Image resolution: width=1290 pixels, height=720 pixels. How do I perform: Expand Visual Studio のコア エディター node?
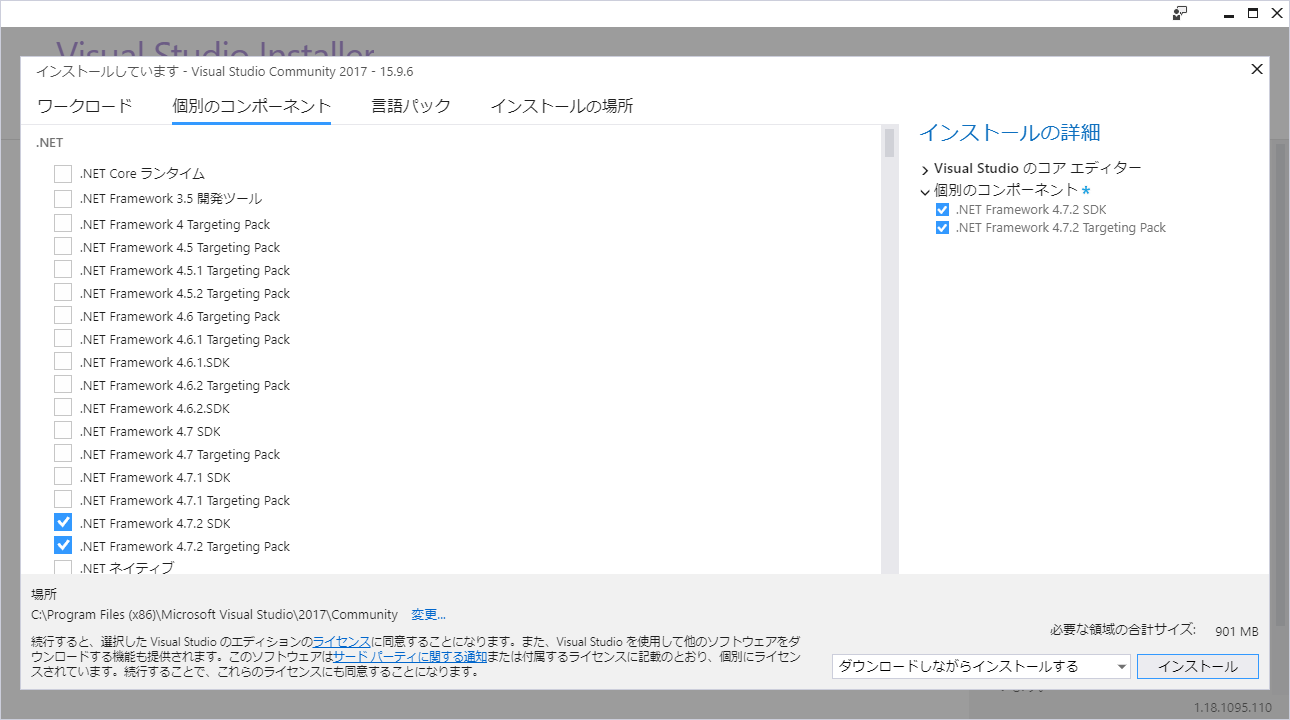(x=925, y=169)
